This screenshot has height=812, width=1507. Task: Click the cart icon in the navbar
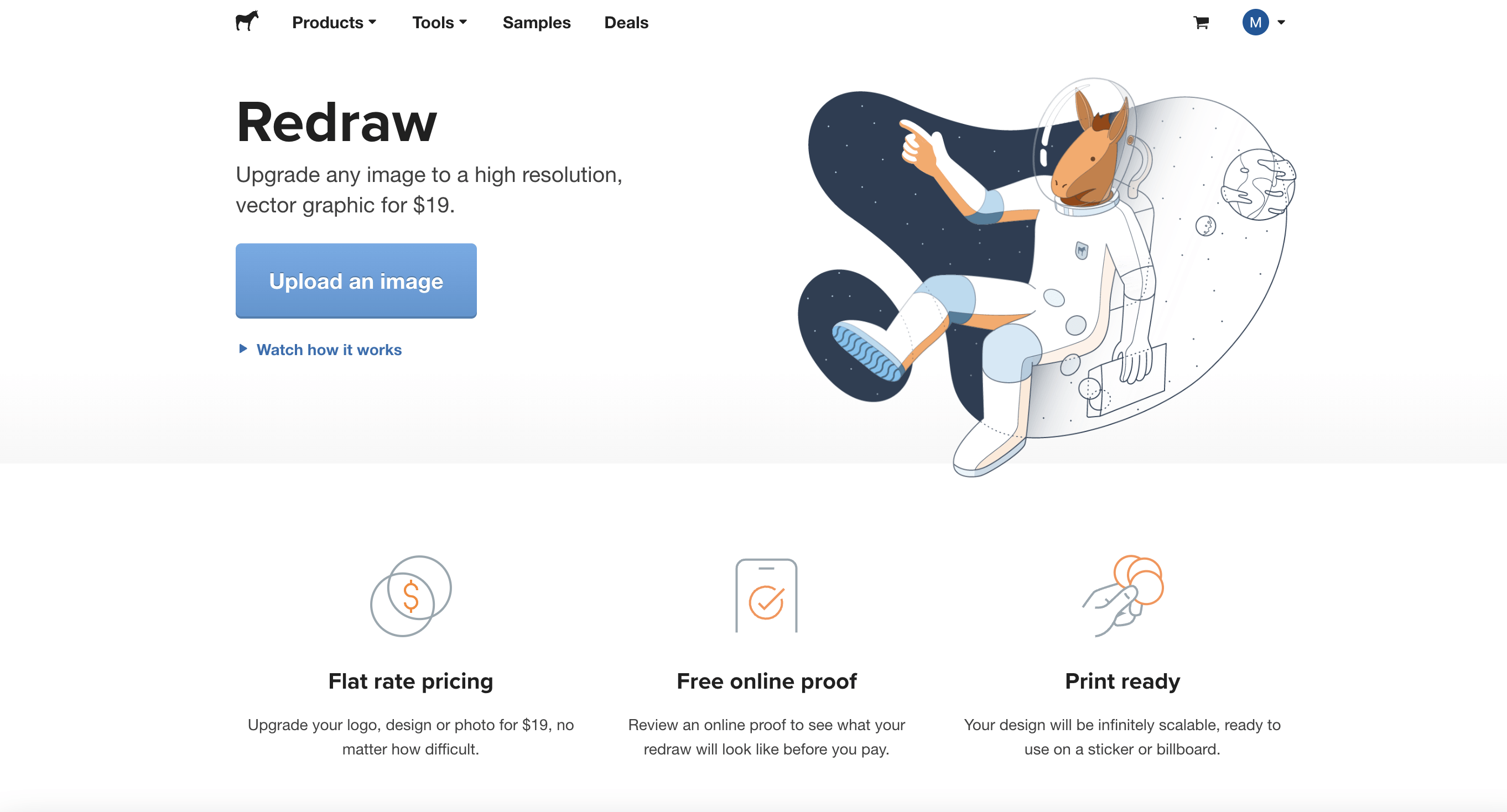coord(1200,22)
